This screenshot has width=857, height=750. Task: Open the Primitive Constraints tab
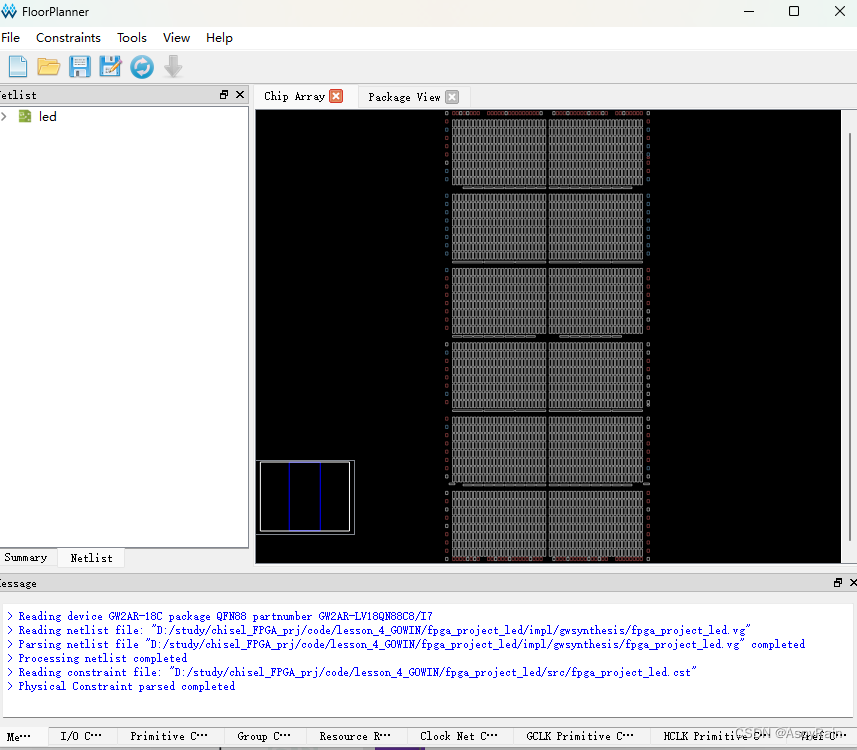tap(169, 736)
